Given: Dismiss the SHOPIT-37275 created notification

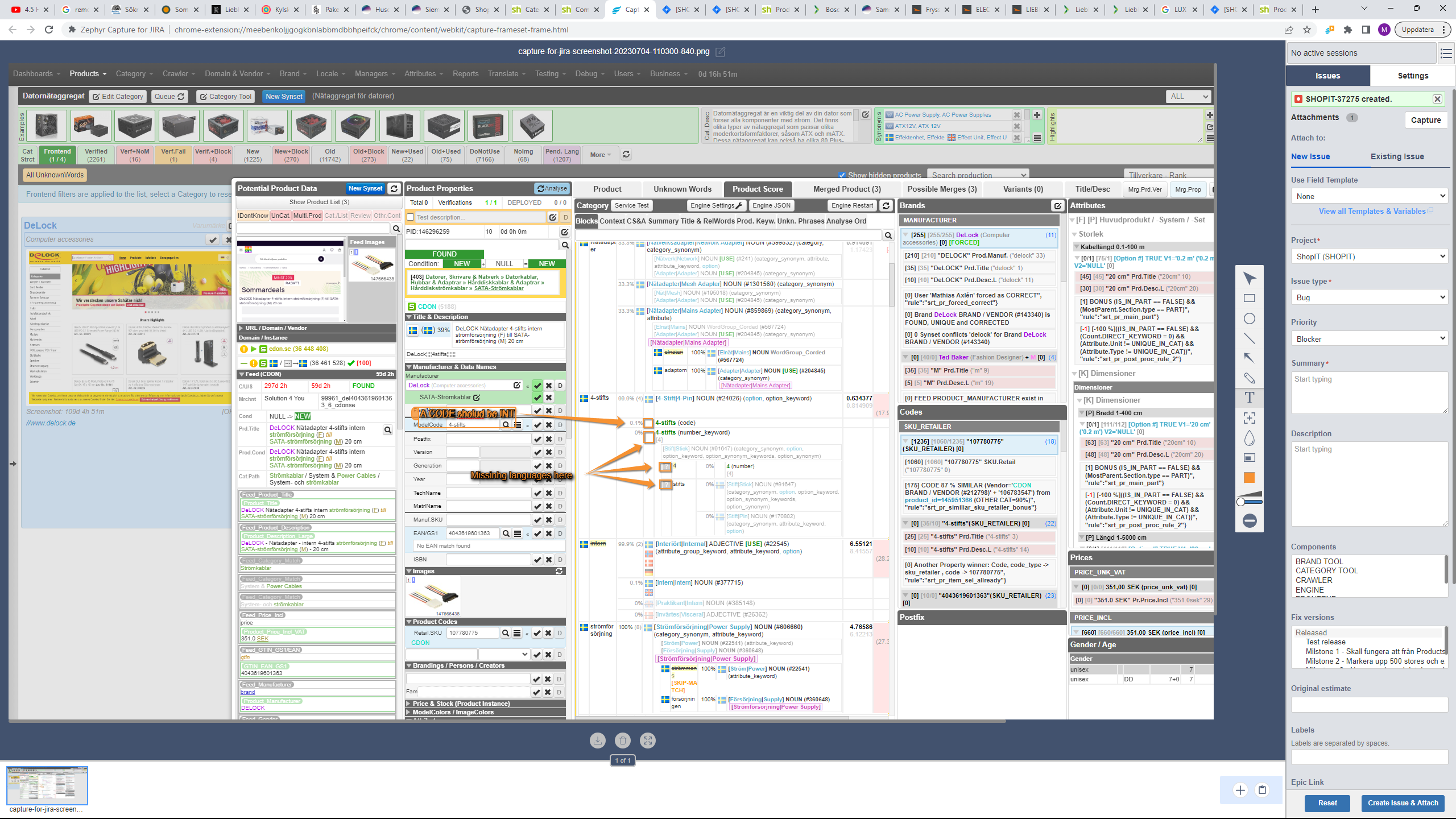Looking at the screenshot, I should (1437, 99).
